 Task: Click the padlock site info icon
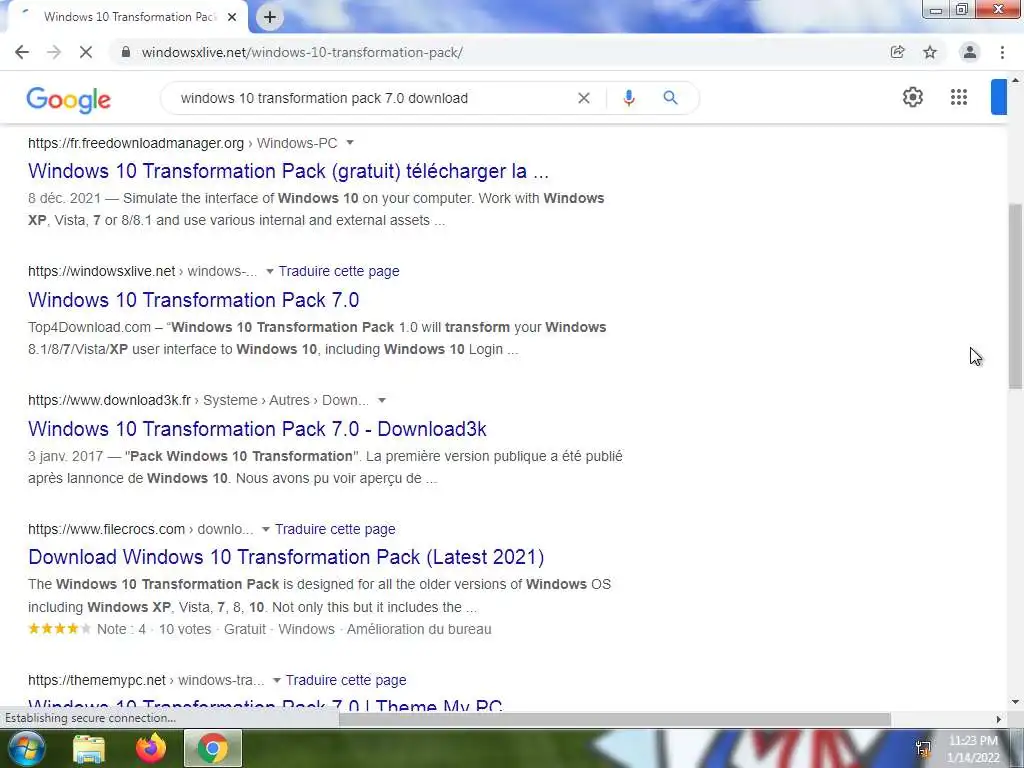click(x=126, y=52)
